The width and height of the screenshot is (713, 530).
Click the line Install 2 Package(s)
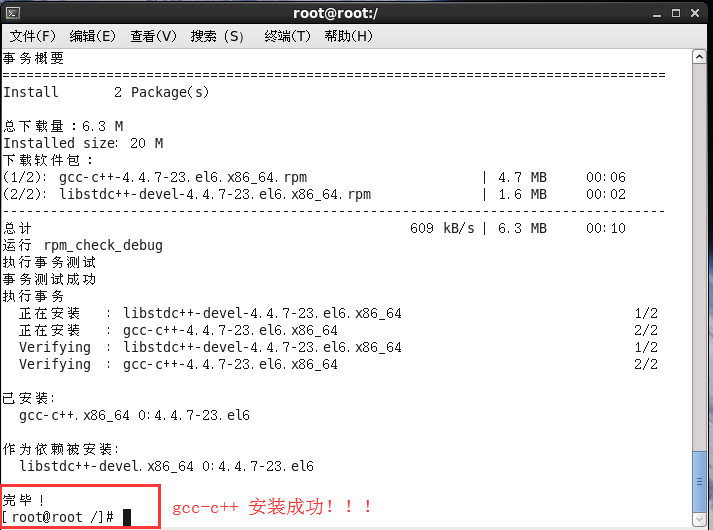(x=106, y=92)
